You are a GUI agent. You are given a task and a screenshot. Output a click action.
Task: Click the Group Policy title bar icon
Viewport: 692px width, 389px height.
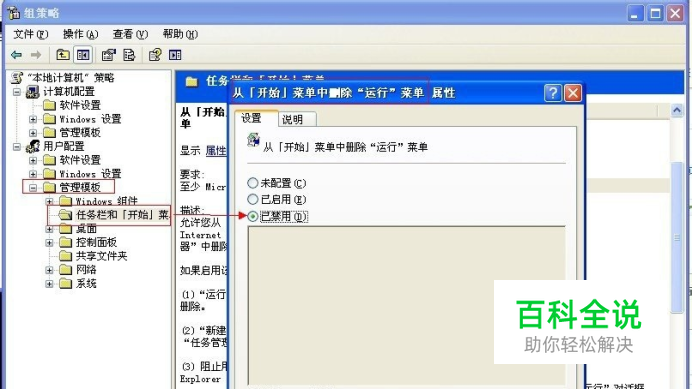[13, 13]
